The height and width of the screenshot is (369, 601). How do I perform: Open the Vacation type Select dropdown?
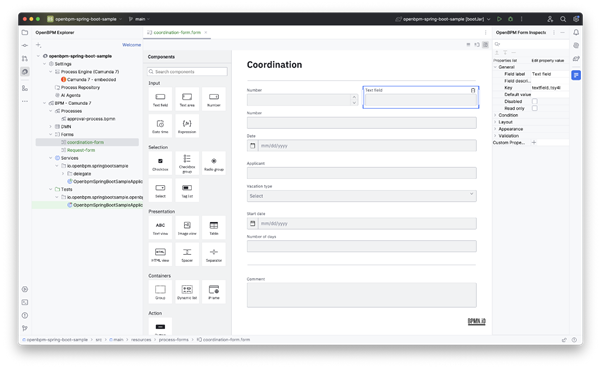coord(361,196)
